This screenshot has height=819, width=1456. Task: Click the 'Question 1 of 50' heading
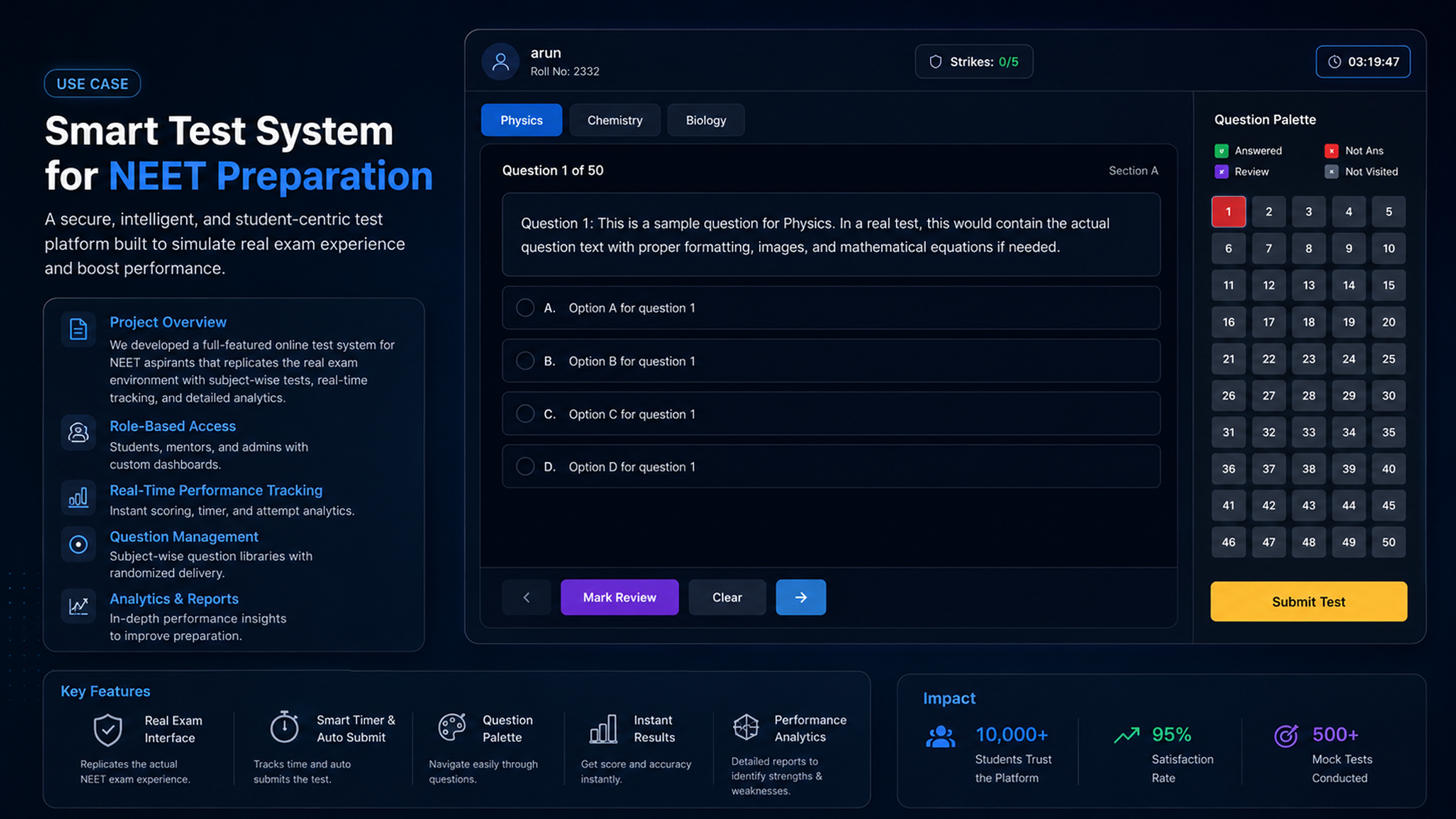552,170
